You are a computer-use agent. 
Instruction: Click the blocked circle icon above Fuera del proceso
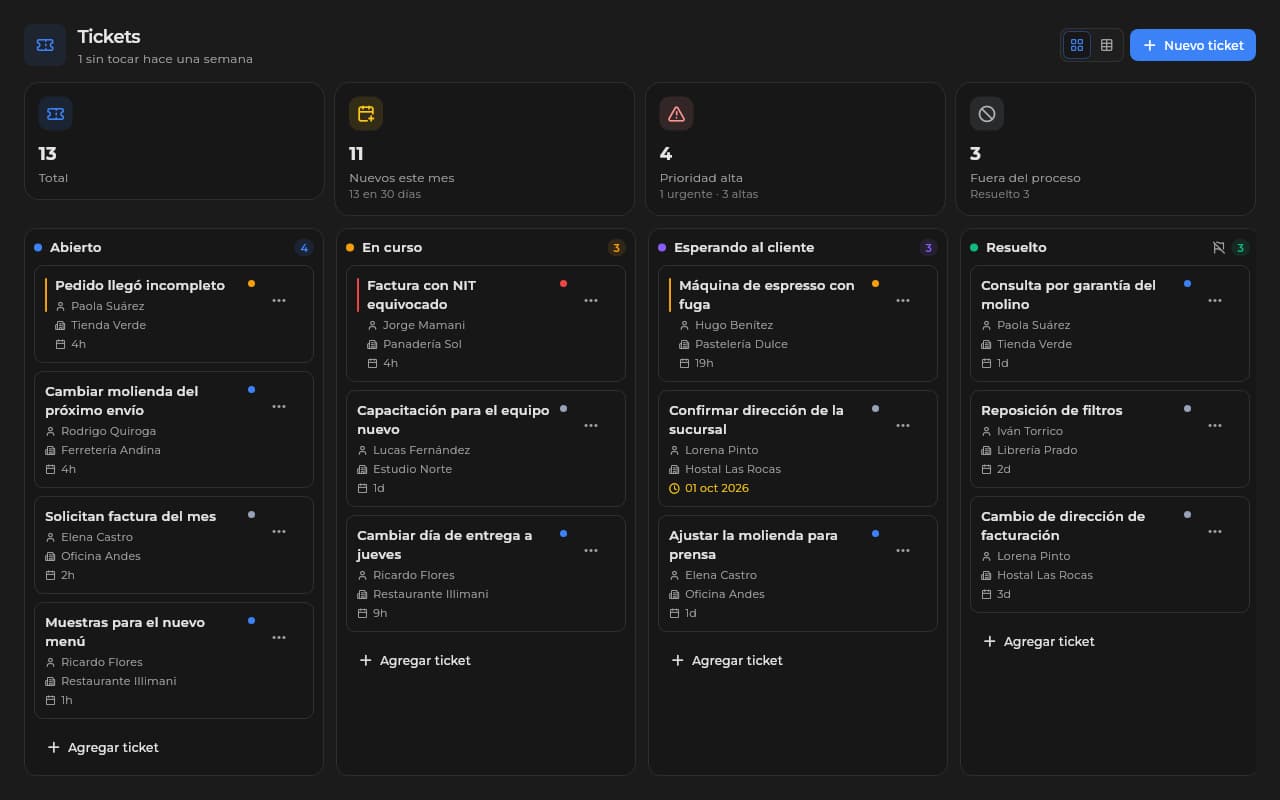[987, 114]
